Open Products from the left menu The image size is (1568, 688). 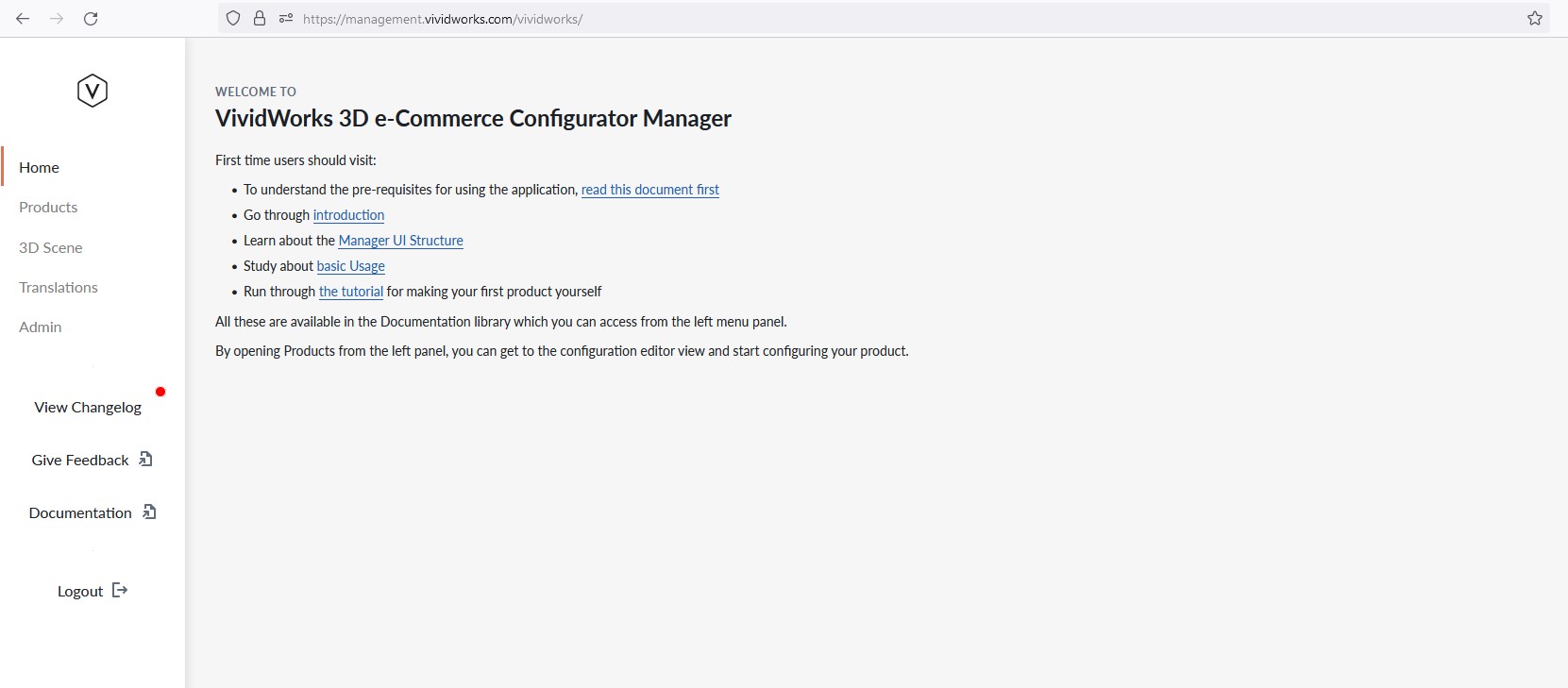(48, 207)
